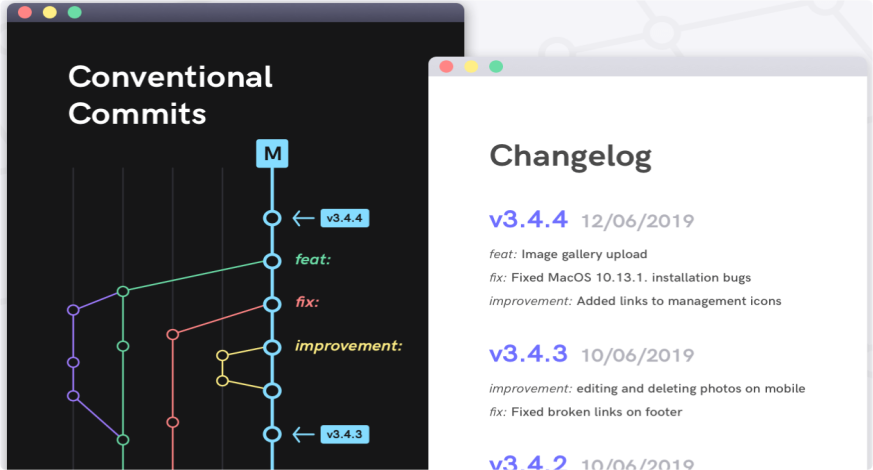Click the uppermost red branch commit node
The image size is (873, 470).
click(173, 334)
